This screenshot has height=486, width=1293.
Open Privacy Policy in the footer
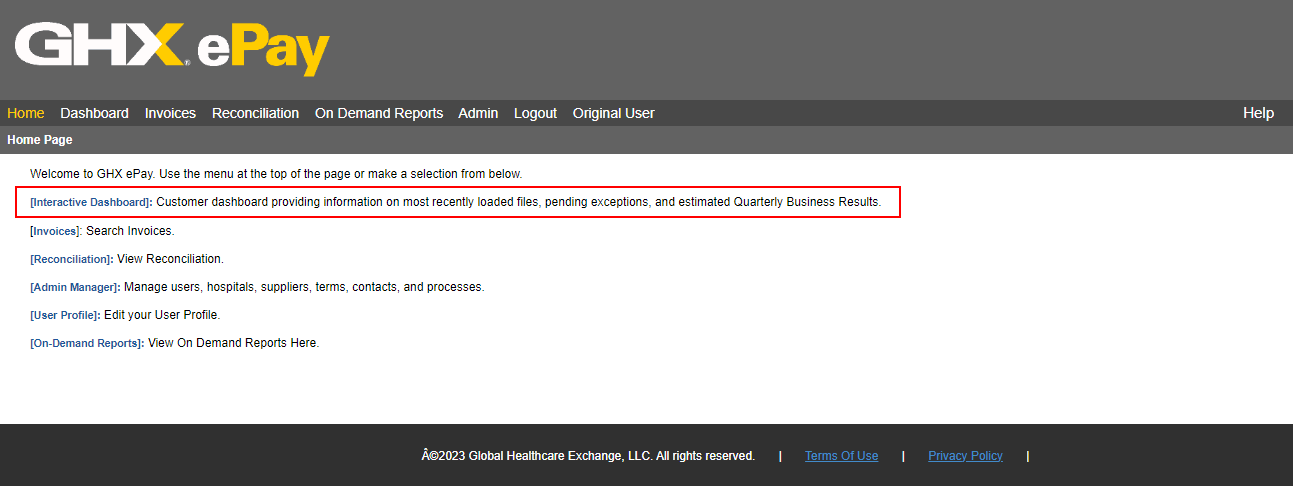pos(965,456)
